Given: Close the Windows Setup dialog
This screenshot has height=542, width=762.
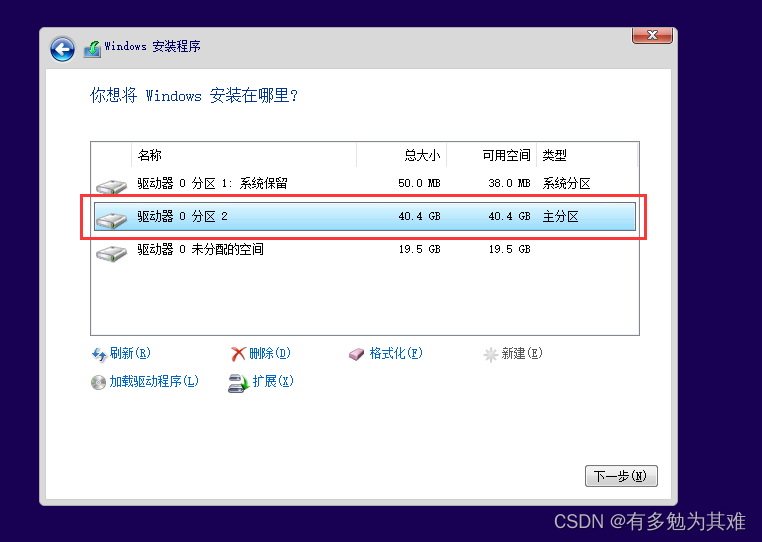Looking at the screenshot, I should click(652, 35).
